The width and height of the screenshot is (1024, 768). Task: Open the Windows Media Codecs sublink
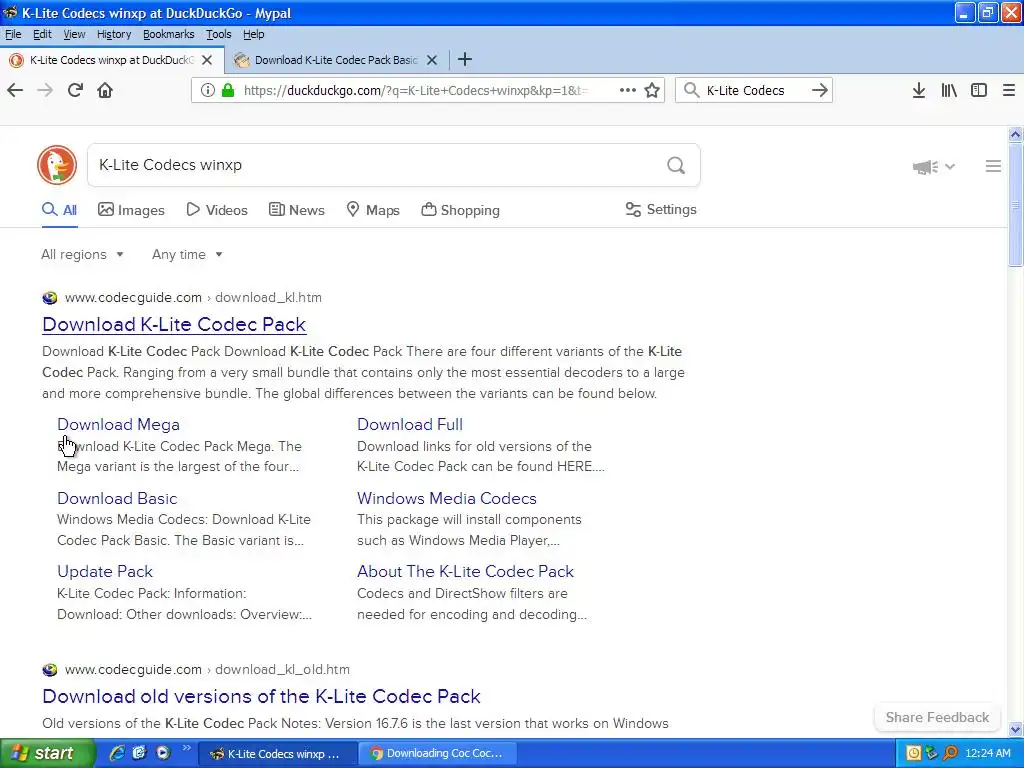[x=447, y=498]
